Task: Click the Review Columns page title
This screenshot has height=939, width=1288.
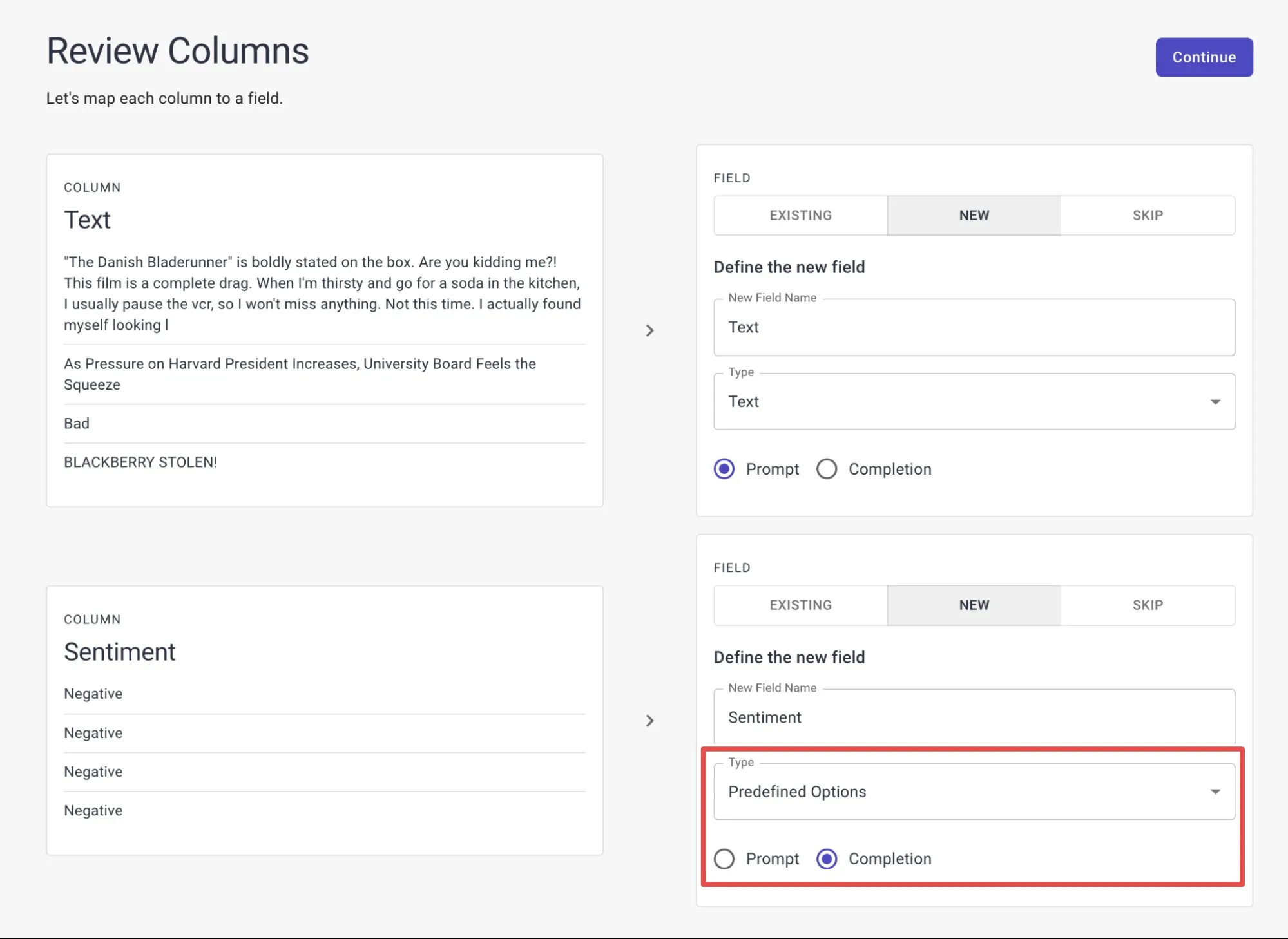Action: (x=178, y=51)
